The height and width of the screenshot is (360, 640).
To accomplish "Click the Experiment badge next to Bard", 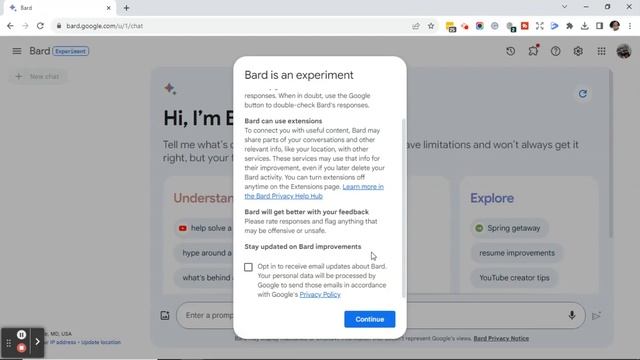I will 71,51.
